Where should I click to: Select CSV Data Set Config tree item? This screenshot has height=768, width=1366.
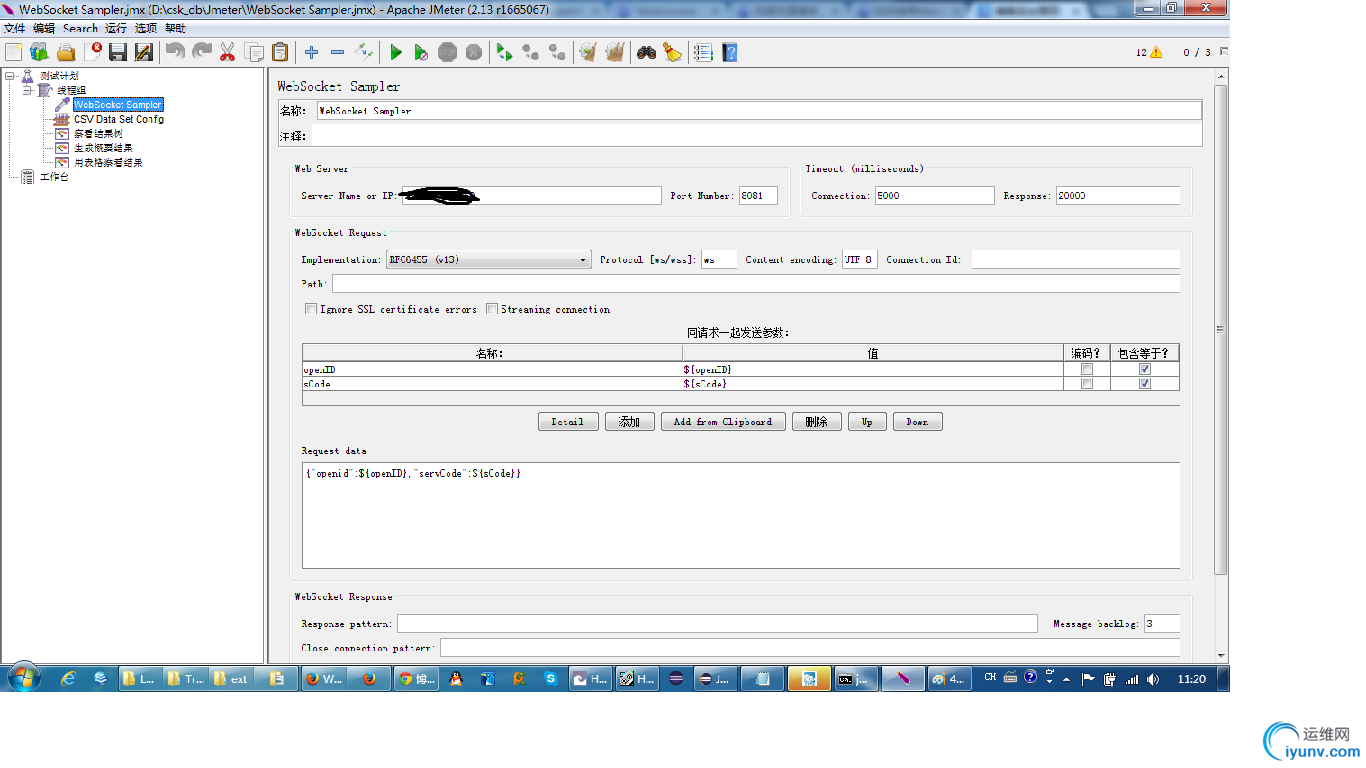pos(119,119)
